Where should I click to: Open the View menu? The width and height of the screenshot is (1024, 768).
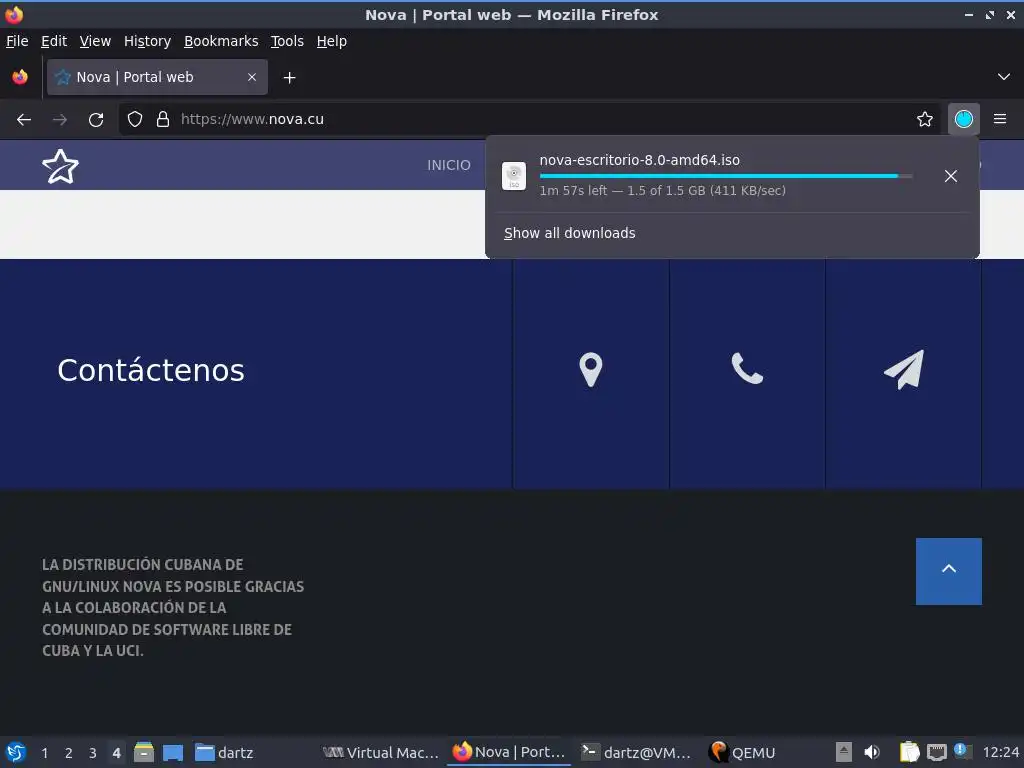coord(95,41)
